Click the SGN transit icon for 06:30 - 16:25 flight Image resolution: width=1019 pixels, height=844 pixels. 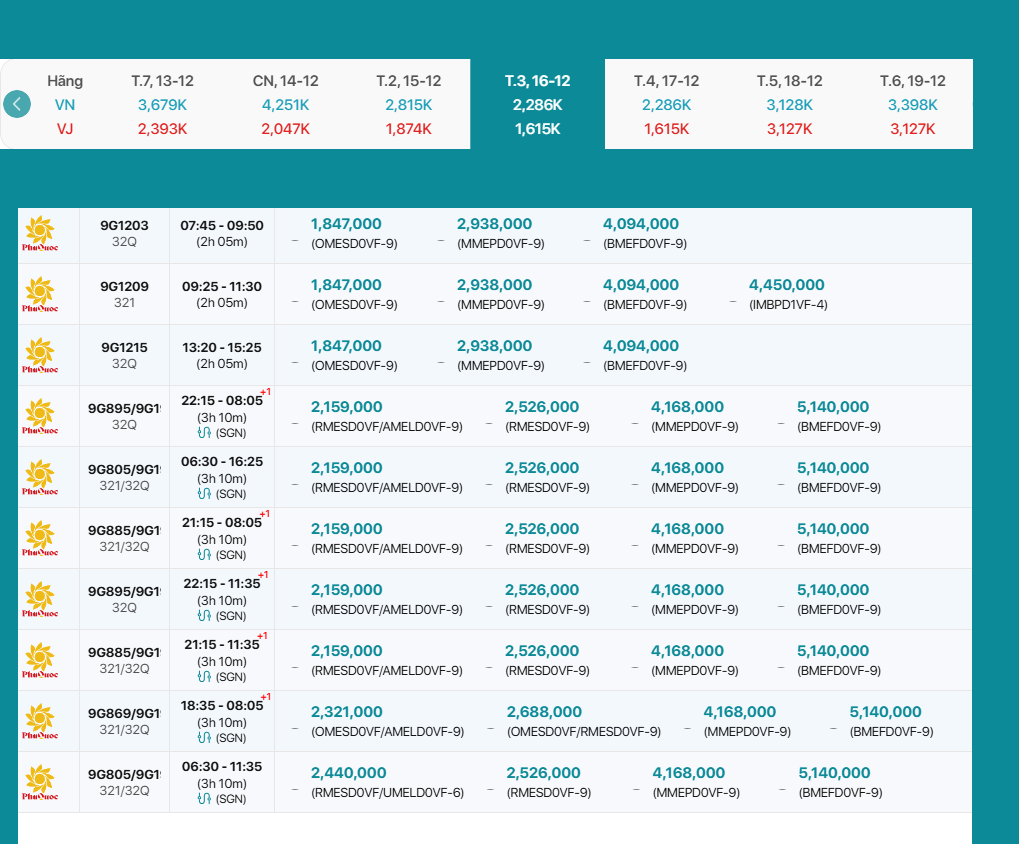pos(204,494)
